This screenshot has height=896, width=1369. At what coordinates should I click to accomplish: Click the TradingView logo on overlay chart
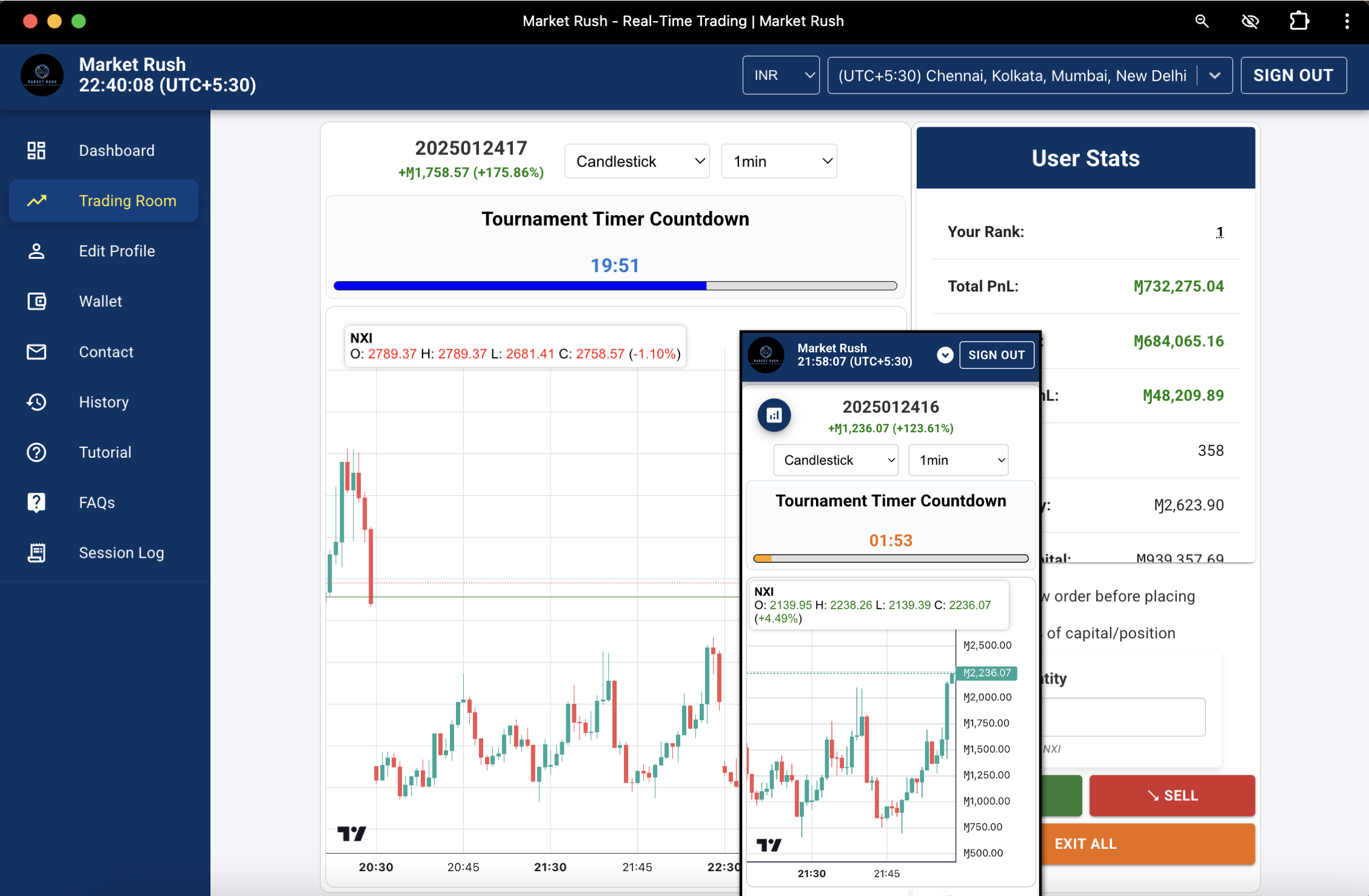pyautogui.click(x=769, y=844)
